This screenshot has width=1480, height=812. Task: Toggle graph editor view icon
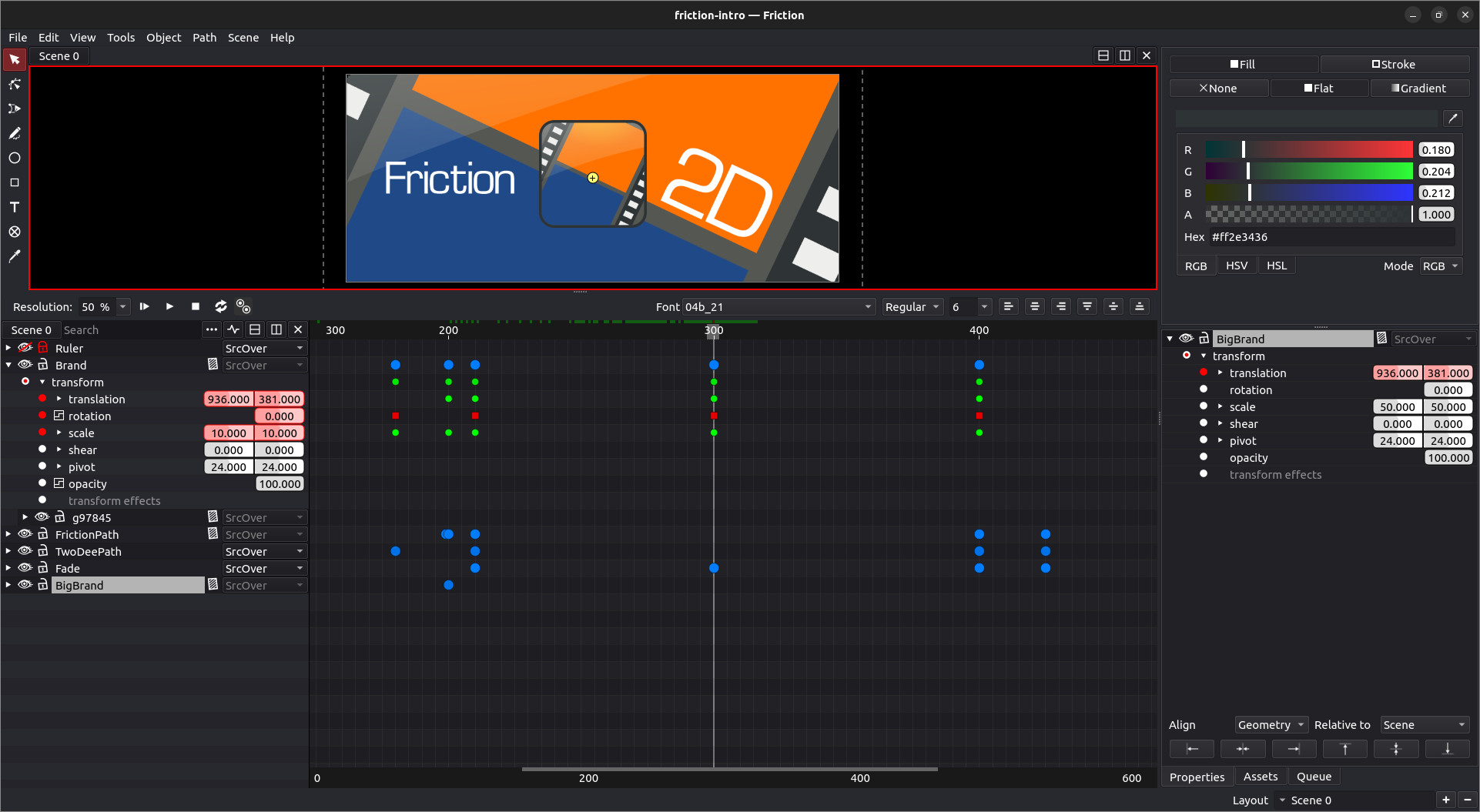tap(233, 329)
